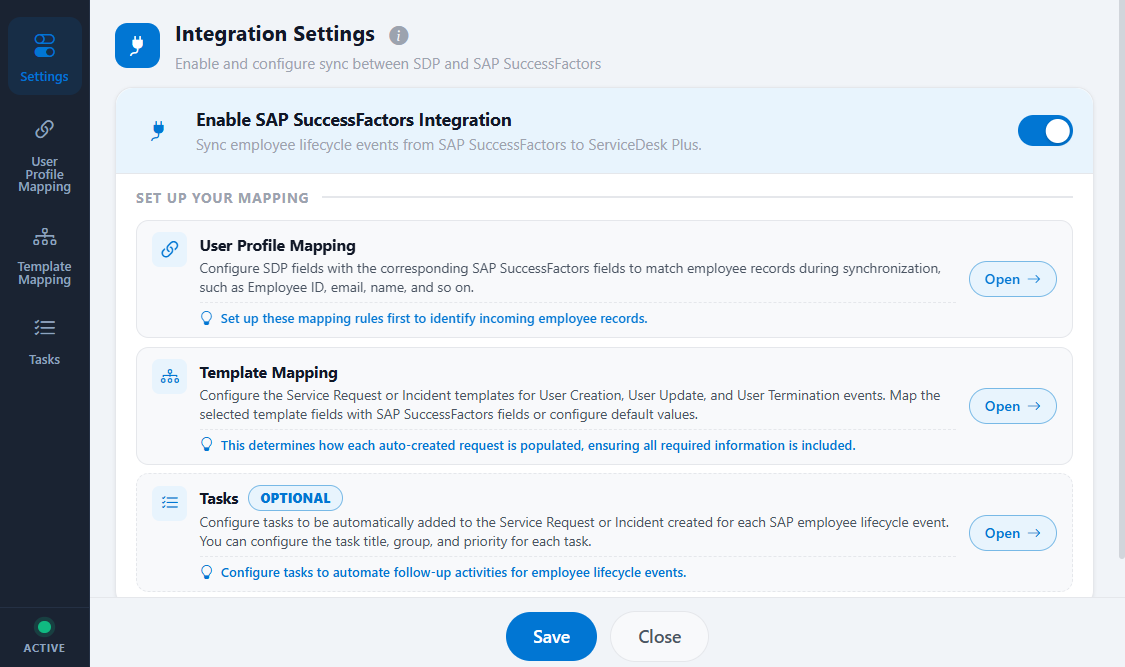
Task: Click the Settings toggle icon in sidebar
Action: click(44, 45)
